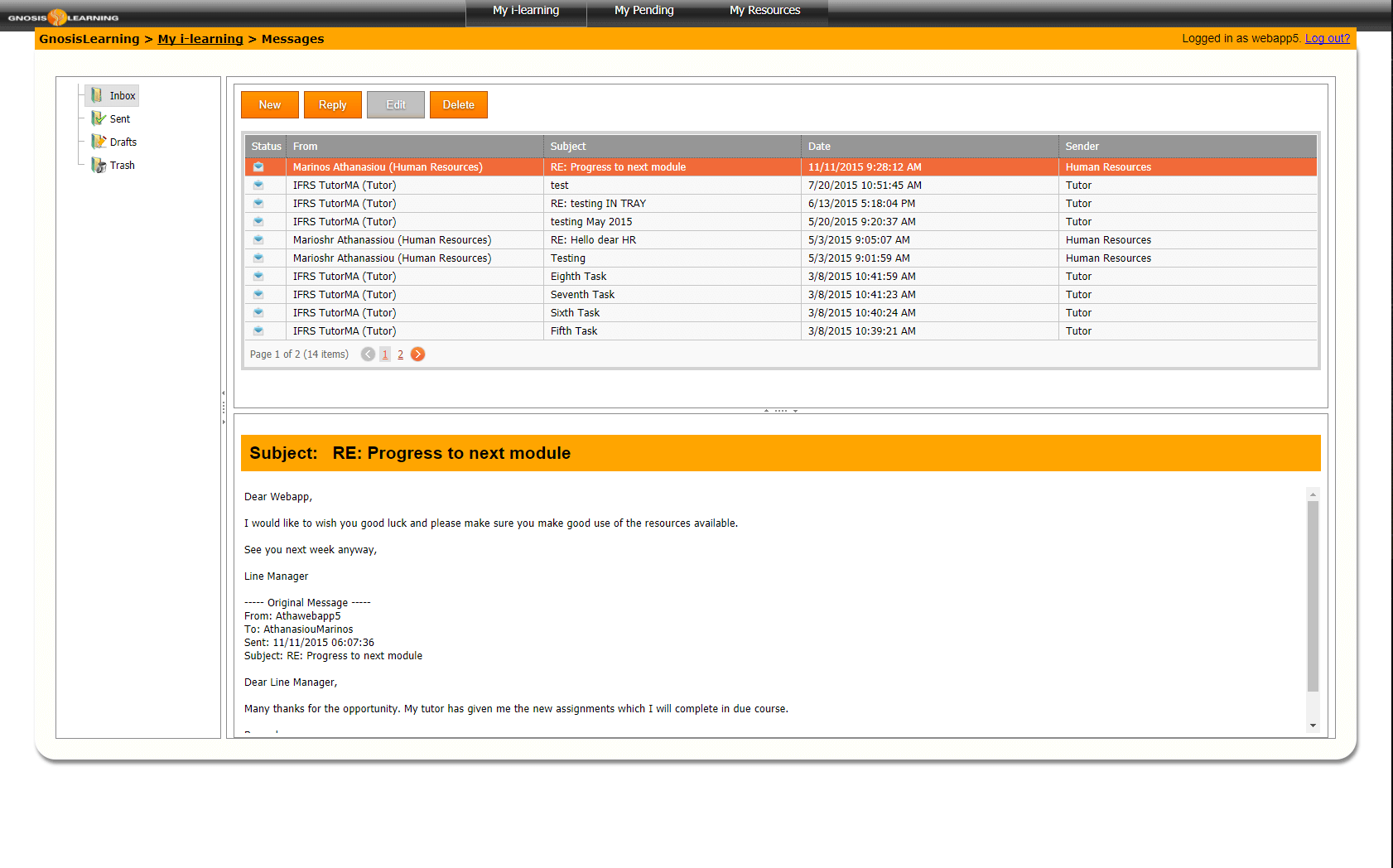Select the 'Fifth Task' message row
The image size is (1393, 868).
tap(574, 331)
